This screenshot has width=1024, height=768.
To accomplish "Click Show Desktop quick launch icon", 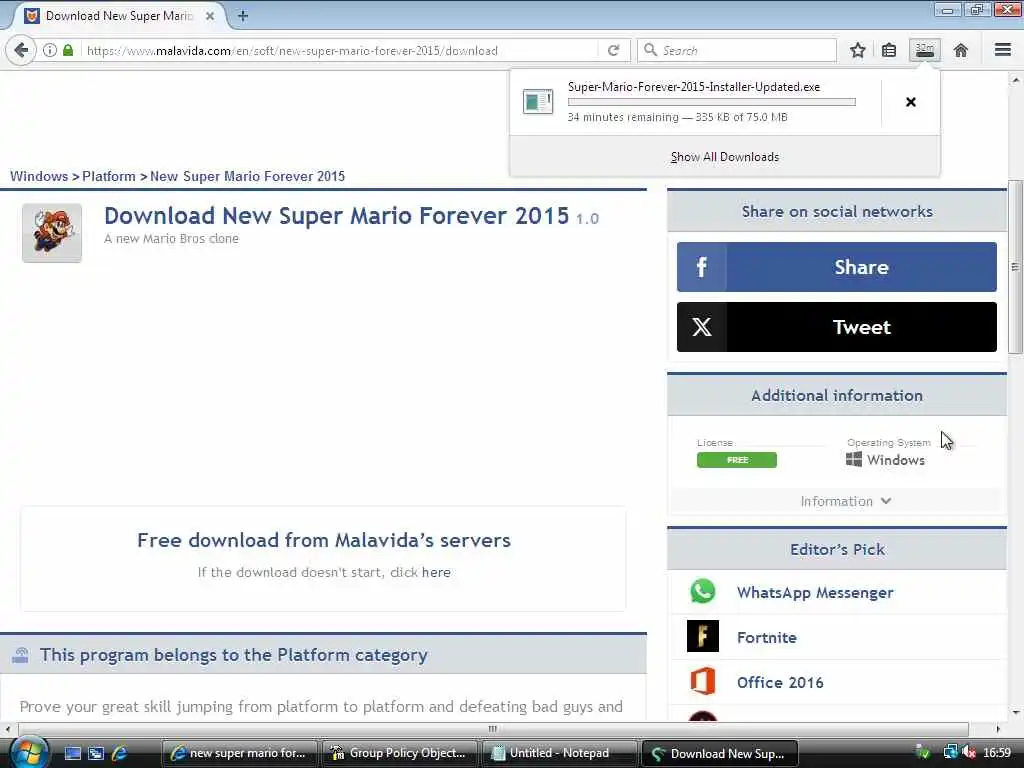I will tap(72, 753).
